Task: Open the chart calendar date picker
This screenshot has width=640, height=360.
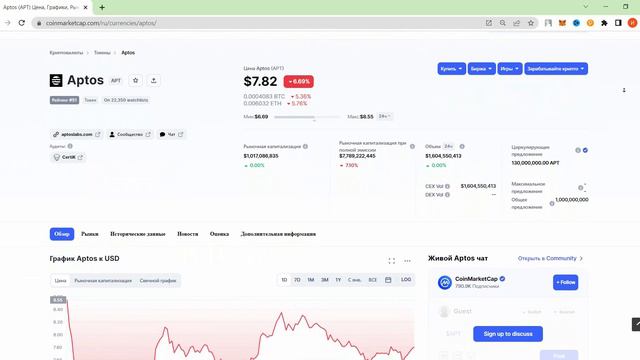Action: (x=388, y=280)
